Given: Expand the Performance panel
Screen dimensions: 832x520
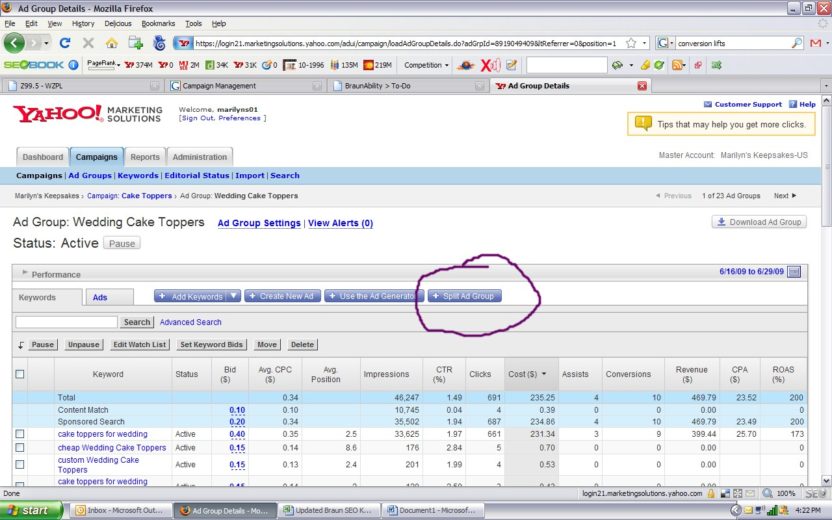Looking at the screenshot, I should [24, 273].
